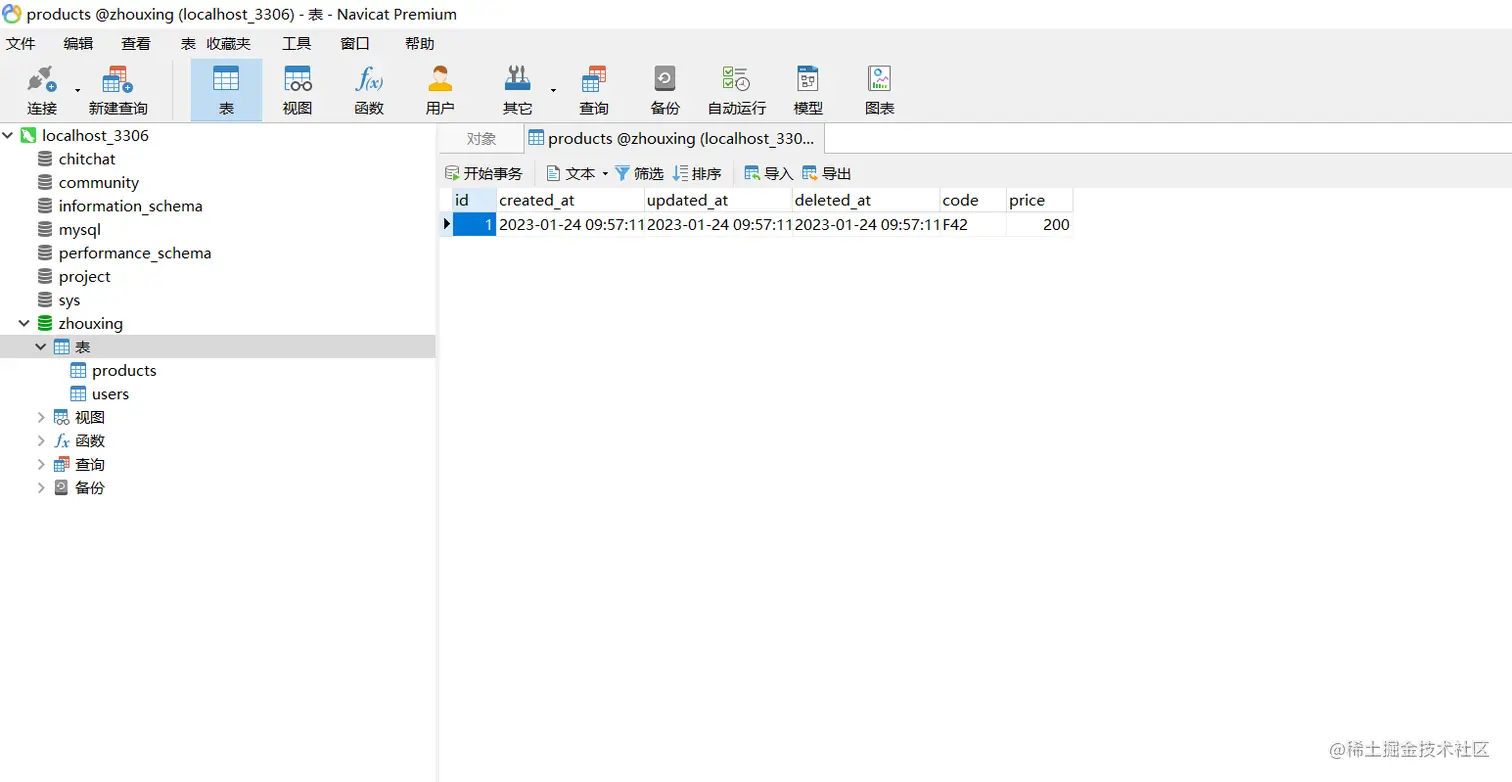
Task: Expand the 视图 views node
Action: pyautogui.click(x=41, y=417)
